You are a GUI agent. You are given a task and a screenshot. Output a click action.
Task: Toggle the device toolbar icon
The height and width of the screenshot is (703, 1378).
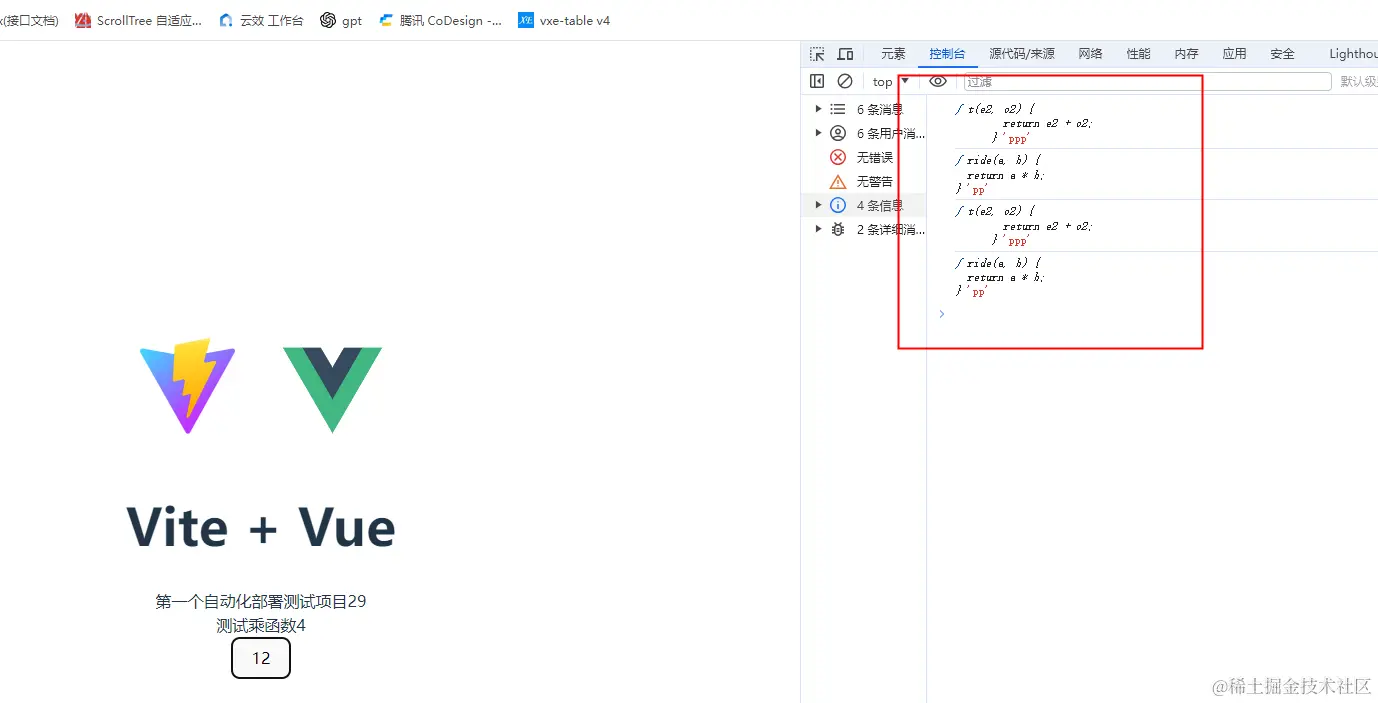coord(845,54)
